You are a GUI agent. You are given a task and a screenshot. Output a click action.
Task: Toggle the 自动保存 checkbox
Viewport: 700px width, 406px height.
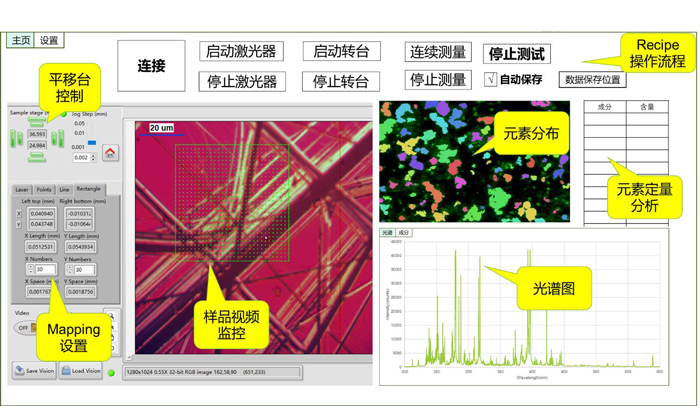tap(490, 79)
